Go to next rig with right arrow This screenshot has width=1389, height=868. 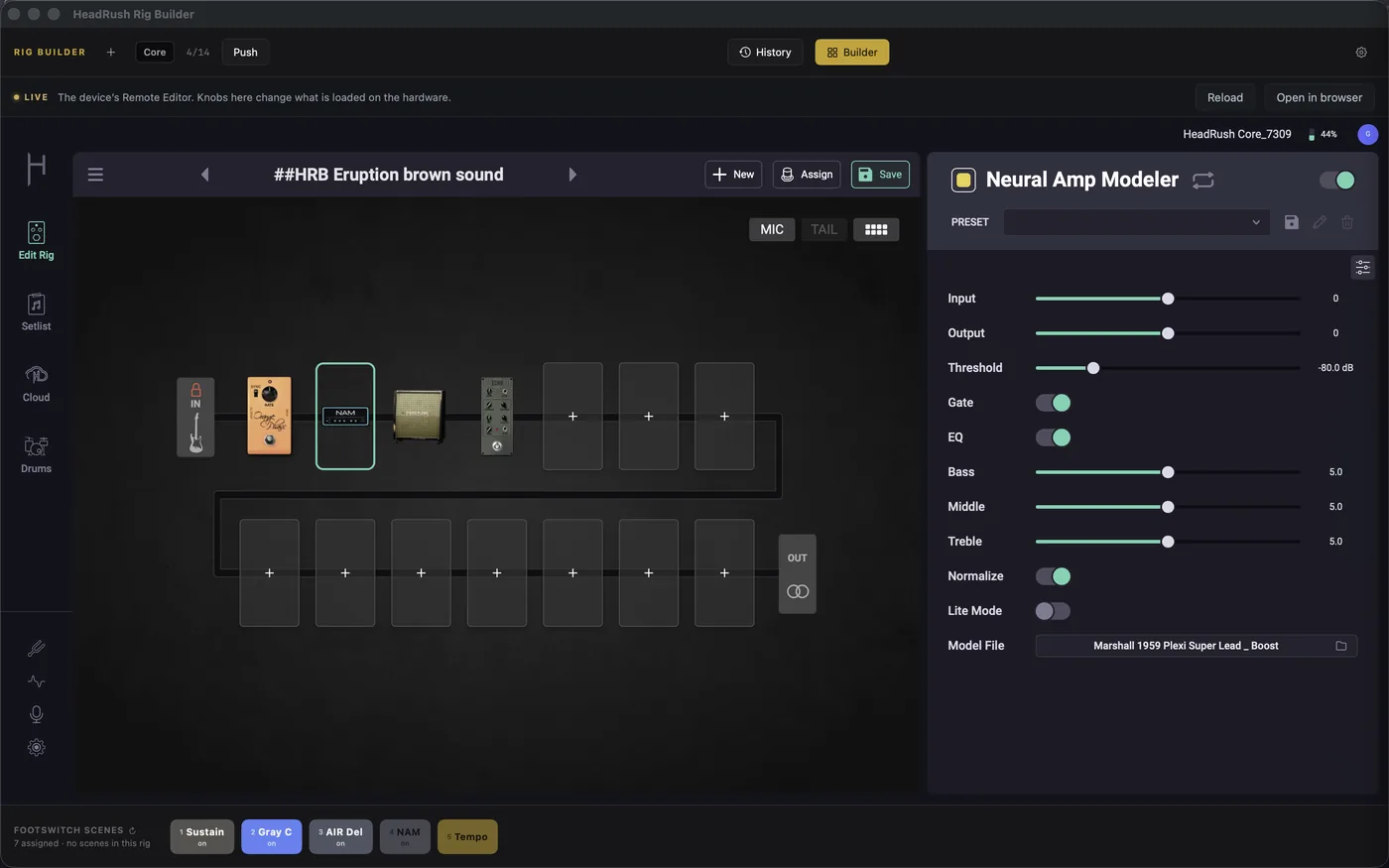572,175
